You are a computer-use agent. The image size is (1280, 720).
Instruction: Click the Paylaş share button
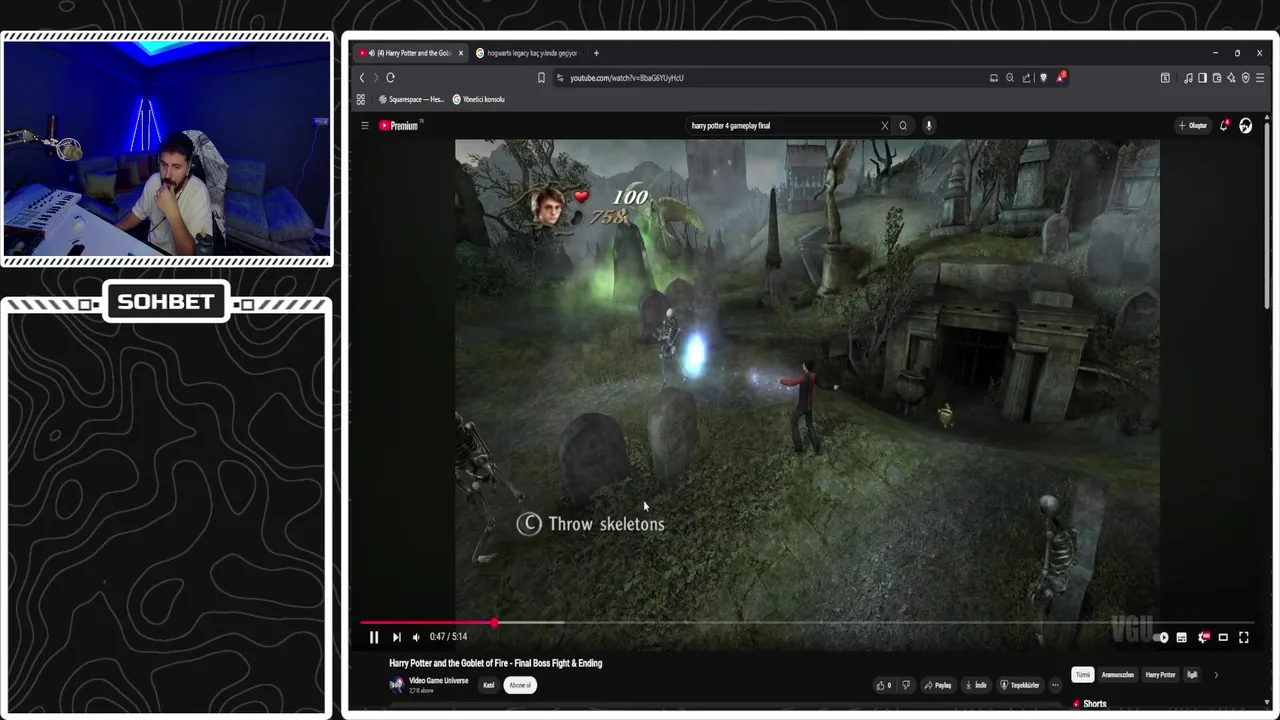[x=938, y=685]
